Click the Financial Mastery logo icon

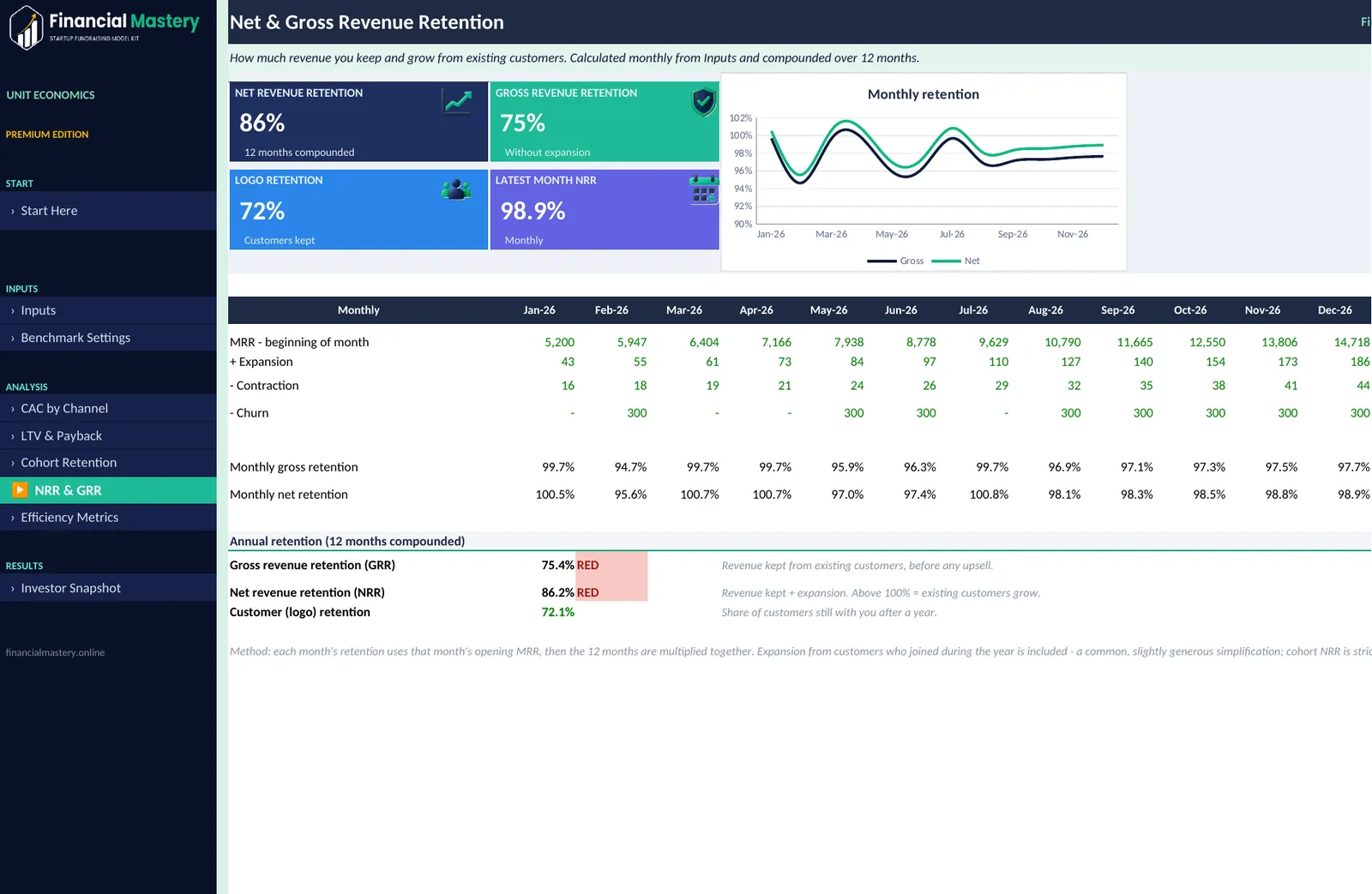click(27, 27)
